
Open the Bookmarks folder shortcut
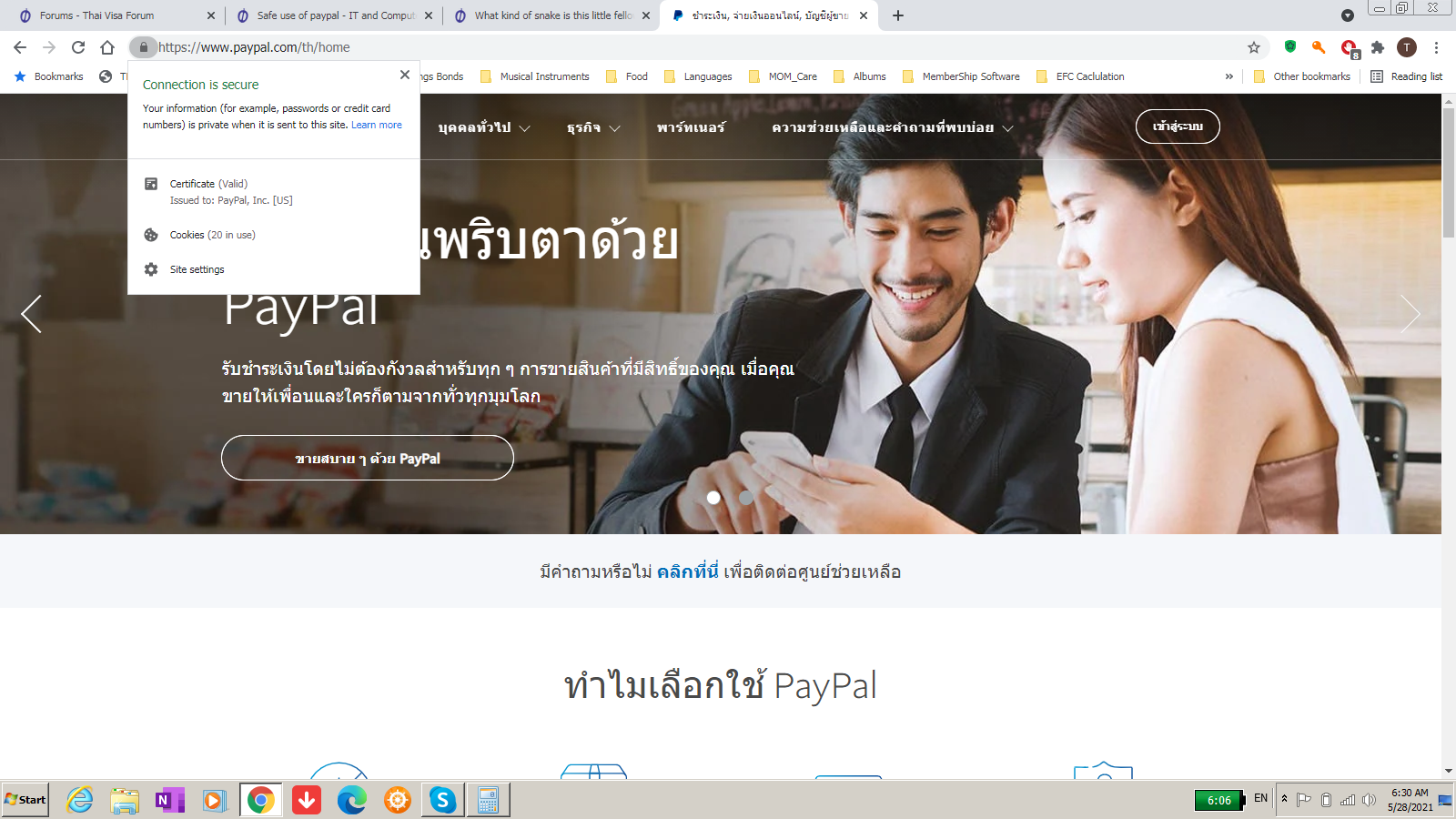coord(49,76)
